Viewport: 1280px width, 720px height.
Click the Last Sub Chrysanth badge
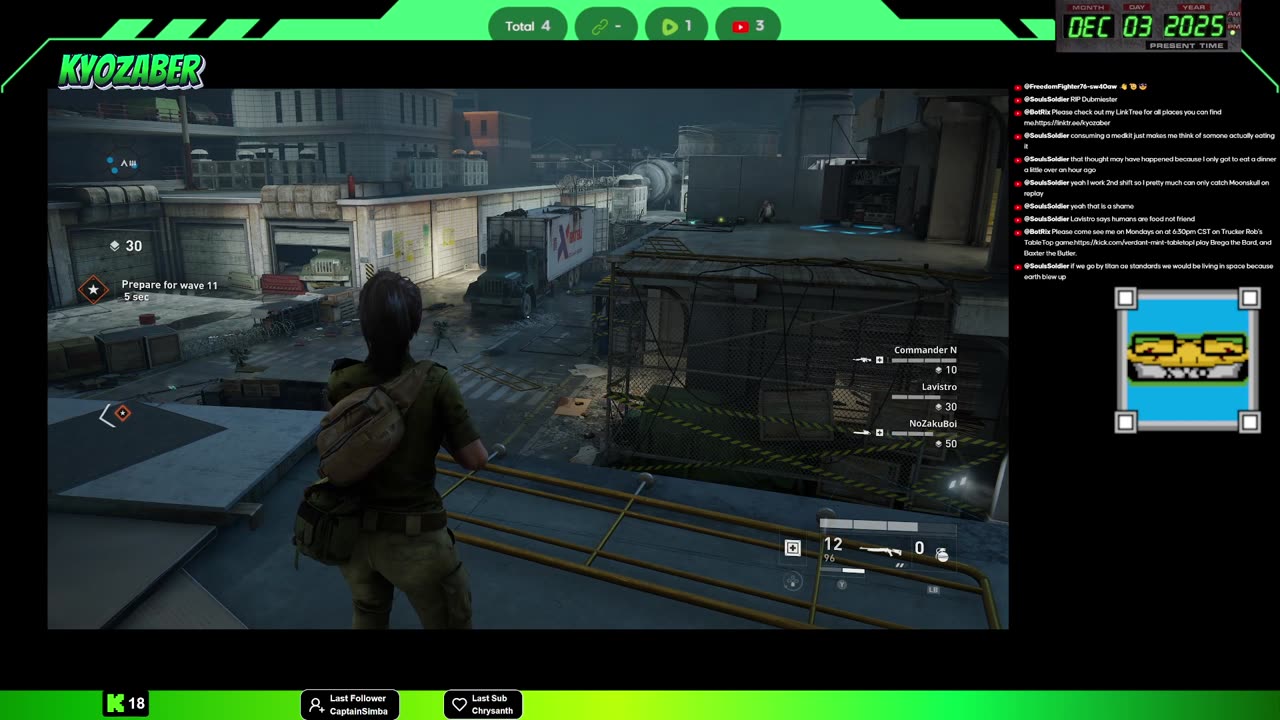click(482, 705)
